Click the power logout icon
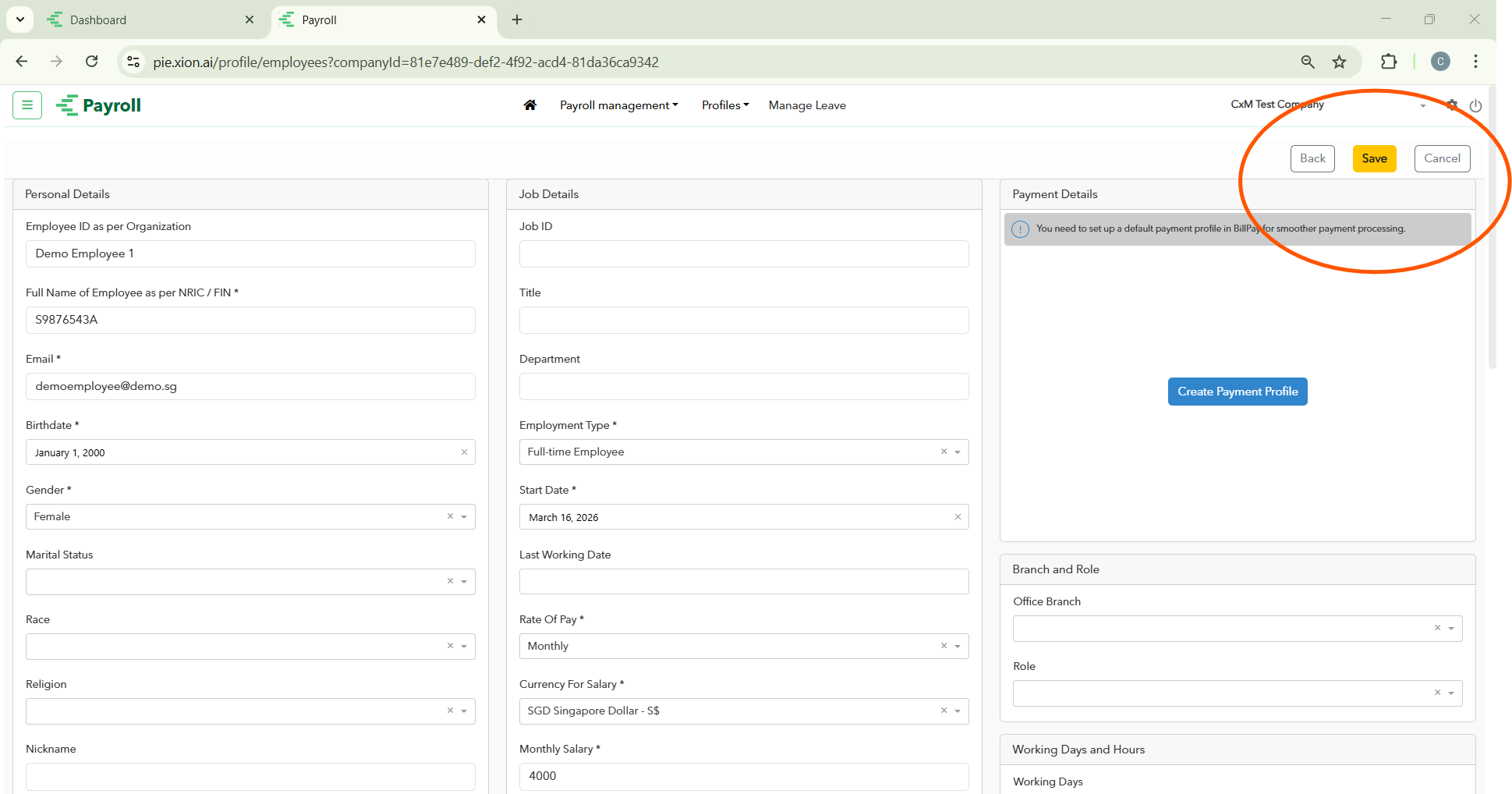The width and height of the screenshot is (1512, 794). click(1475, 106)
